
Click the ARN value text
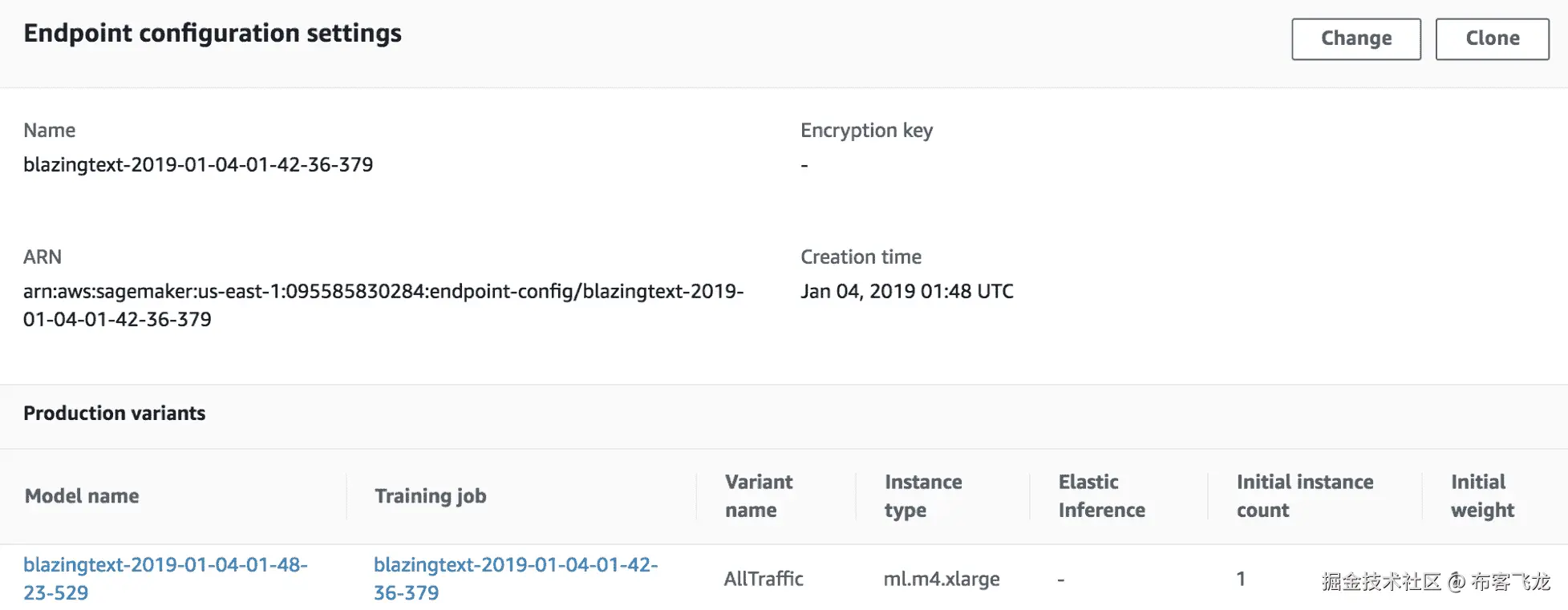pos(383,305)
